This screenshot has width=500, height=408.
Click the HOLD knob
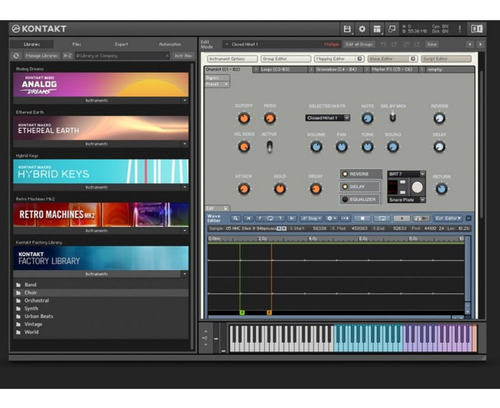coord(280,189)
